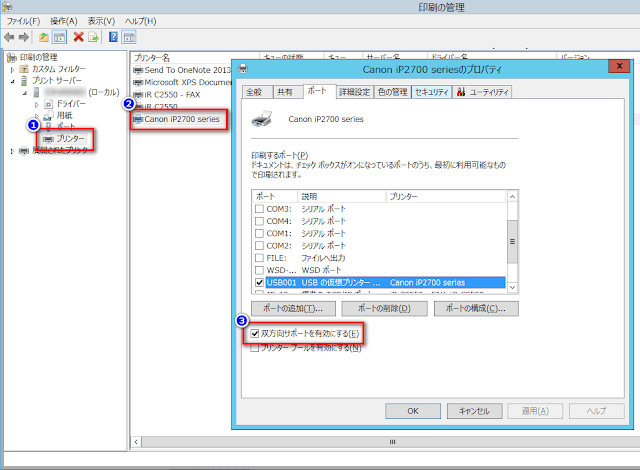
Task: Click the port list vertical scrollbar thumb
Action: pos(512,242)
